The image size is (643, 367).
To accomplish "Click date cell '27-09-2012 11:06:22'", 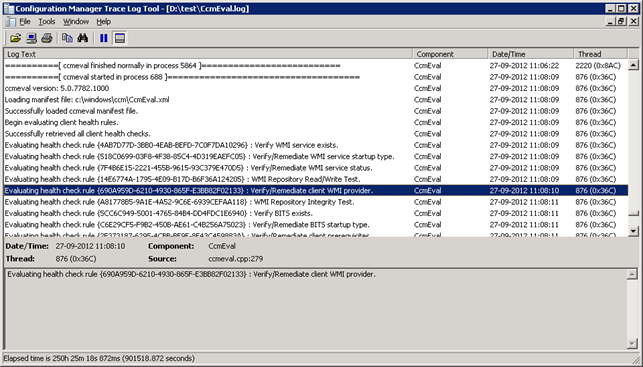I will pyautogui.click(x=524, y=66).
